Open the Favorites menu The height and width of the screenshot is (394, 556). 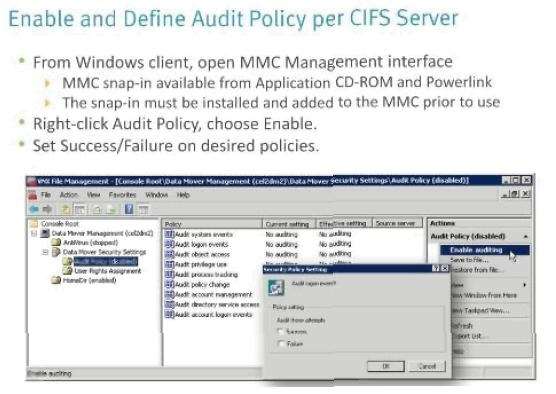pyautogui.click(x=122, y=195)
